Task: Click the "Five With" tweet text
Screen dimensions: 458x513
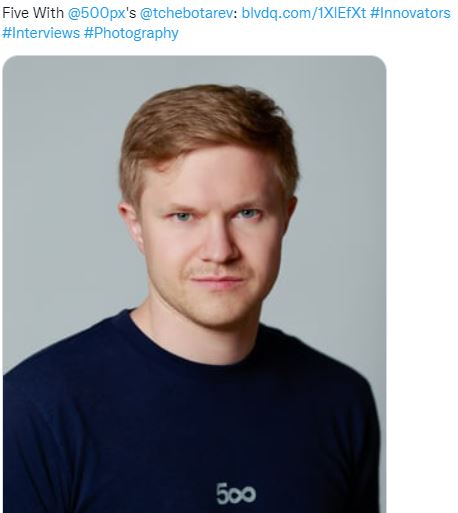Action: (x=33, y=13)
